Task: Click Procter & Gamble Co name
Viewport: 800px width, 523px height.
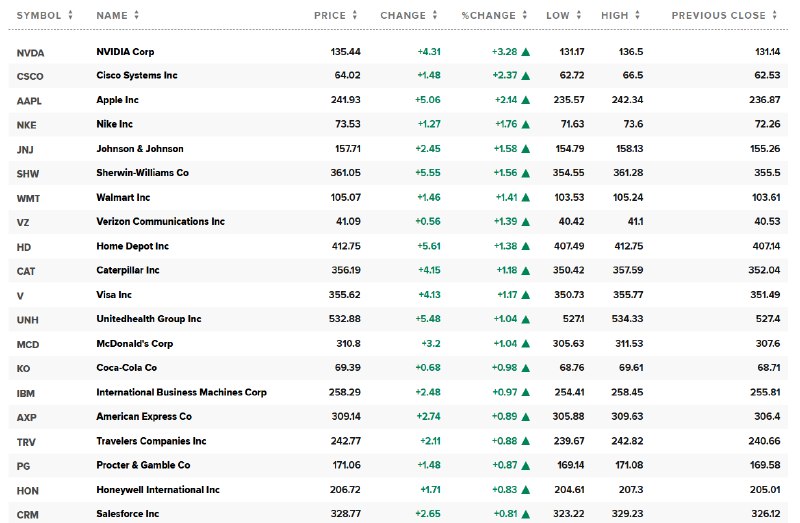Action: point(143,465)
